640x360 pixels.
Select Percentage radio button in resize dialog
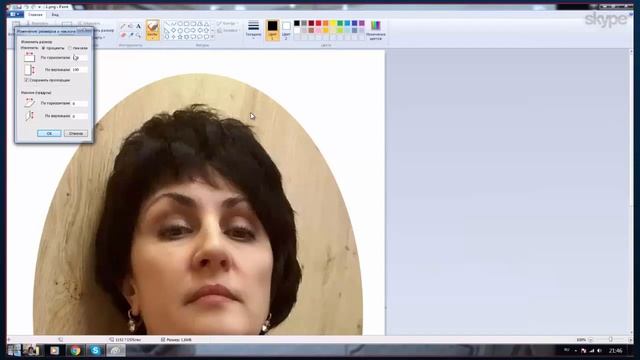[x=43, y=48]
